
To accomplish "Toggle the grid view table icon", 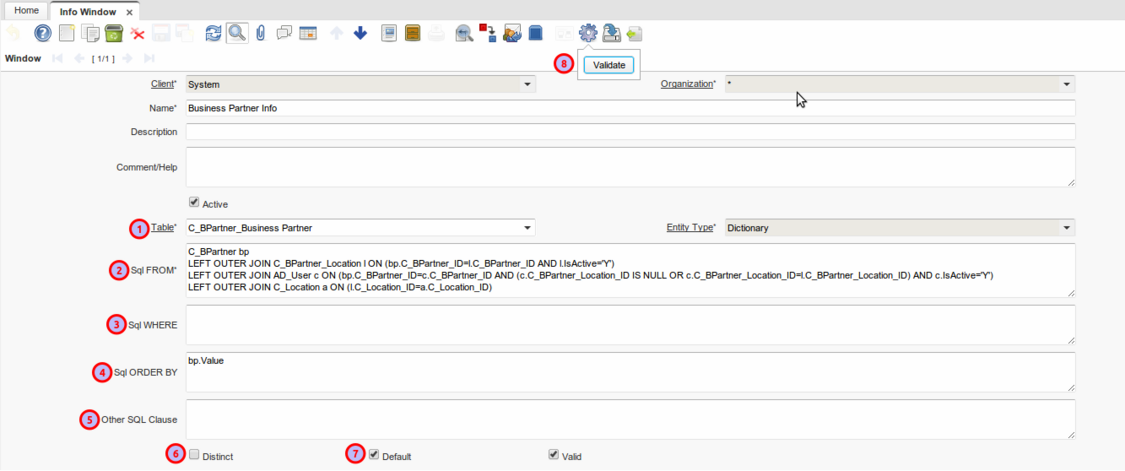I will pyautogui.click(x=308, y=34).
